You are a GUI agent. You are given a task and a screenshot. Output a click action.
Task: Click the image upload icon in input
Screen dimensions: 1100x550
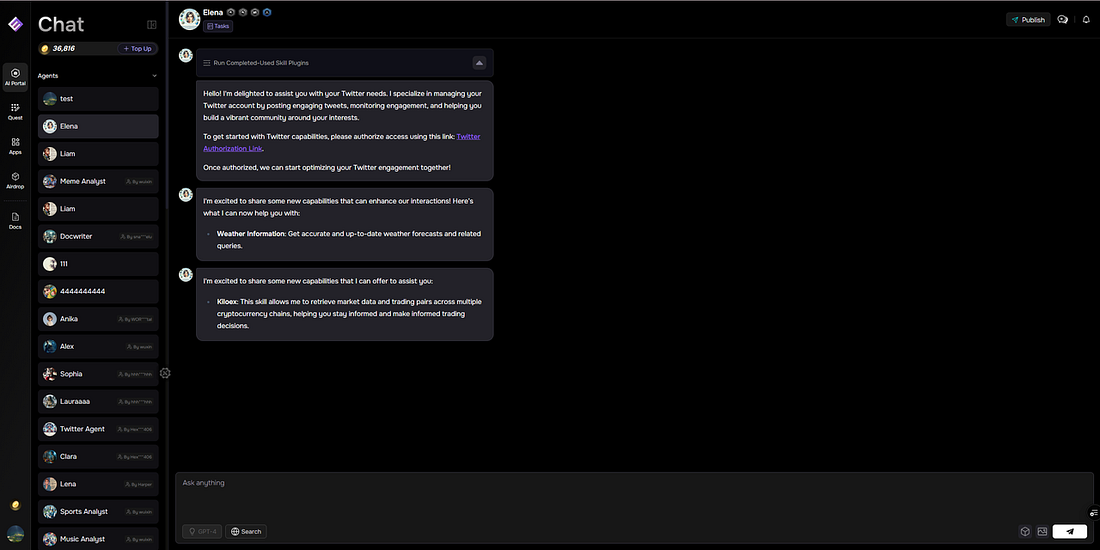point(1042,532)
